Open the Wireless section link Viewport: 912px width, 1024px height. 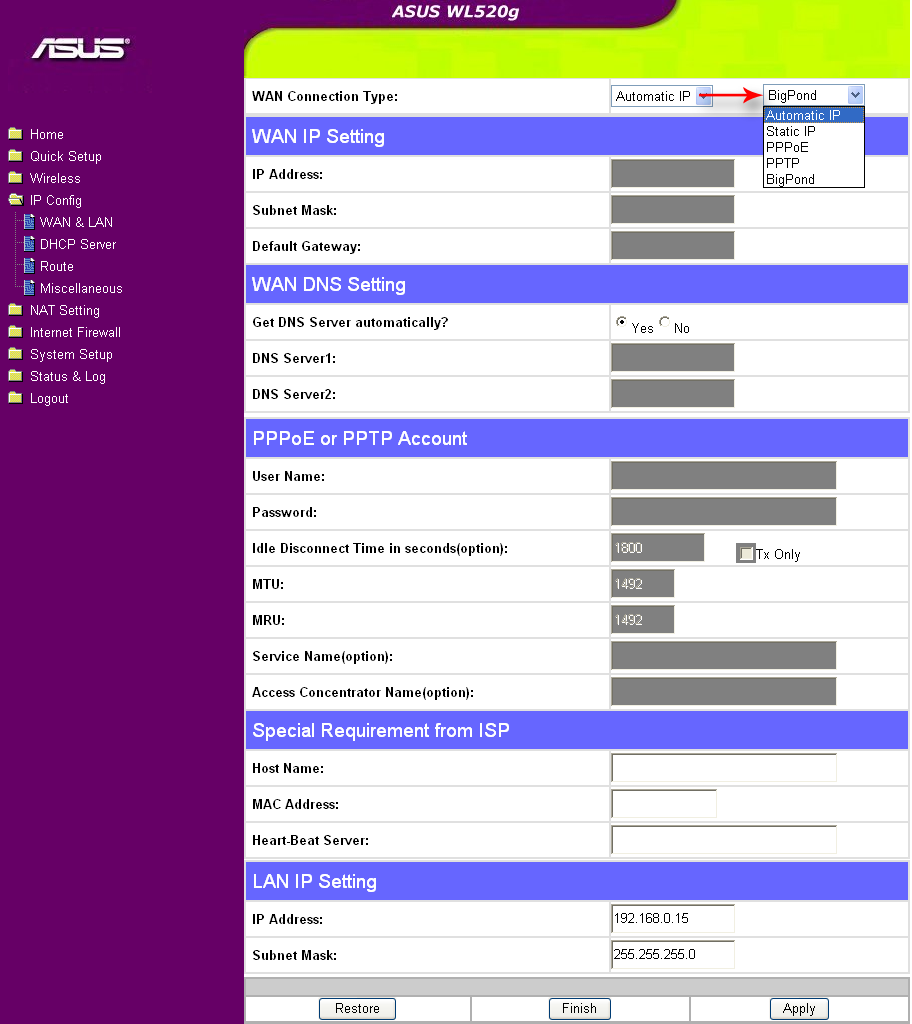pos(56,178)
